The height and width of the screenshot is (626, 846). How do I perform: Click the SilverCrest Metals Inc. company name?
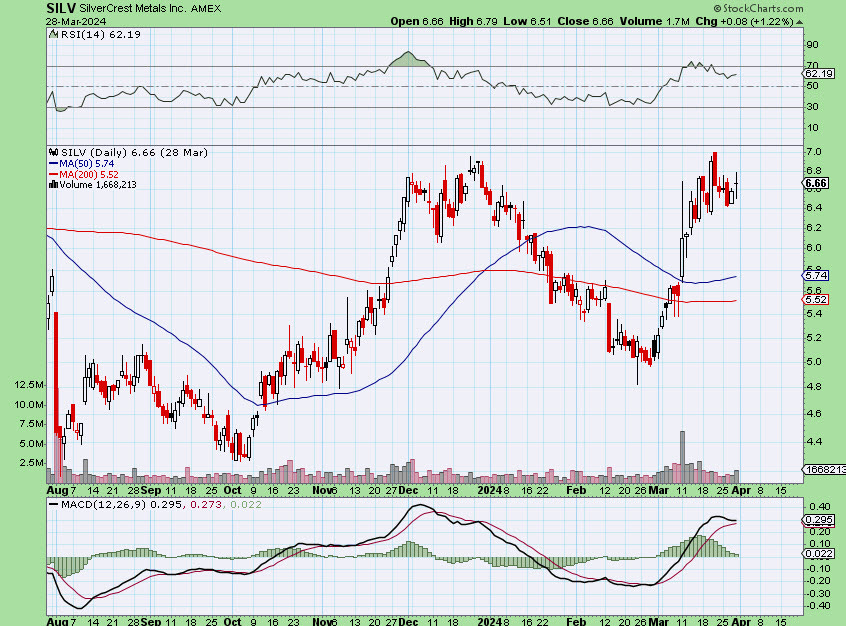coord(133,9)
